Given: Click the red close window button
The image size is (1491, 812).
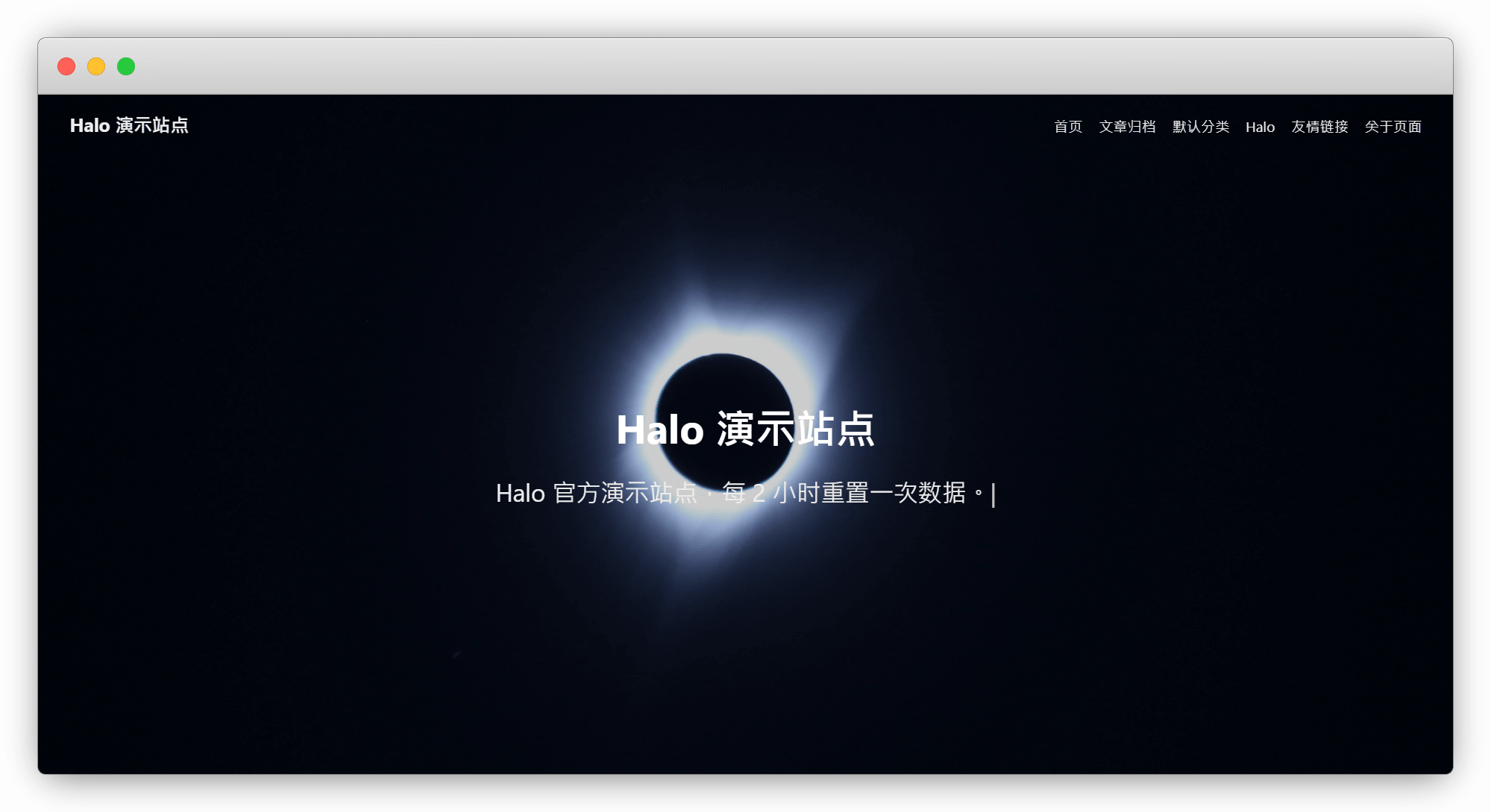Looking at the screenshot, I should (66, 66).
